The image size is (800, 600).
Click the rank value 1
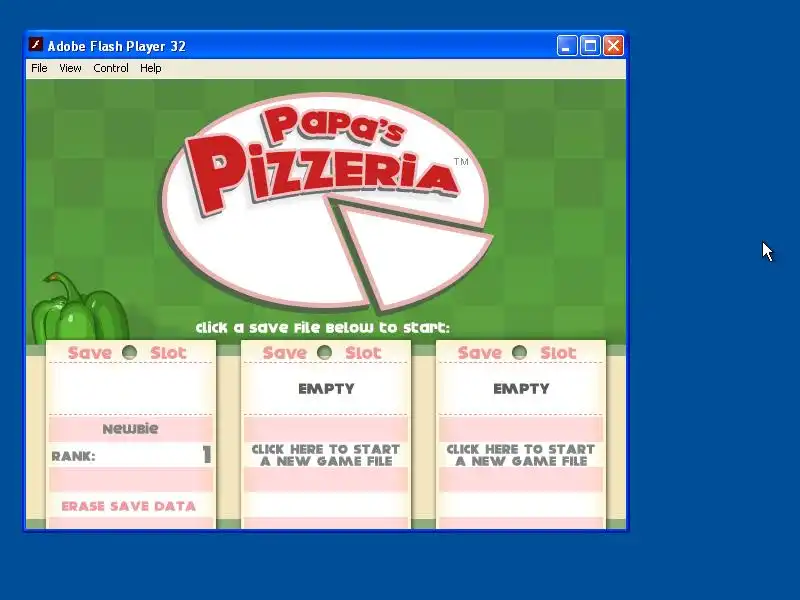tap(207, 454)
